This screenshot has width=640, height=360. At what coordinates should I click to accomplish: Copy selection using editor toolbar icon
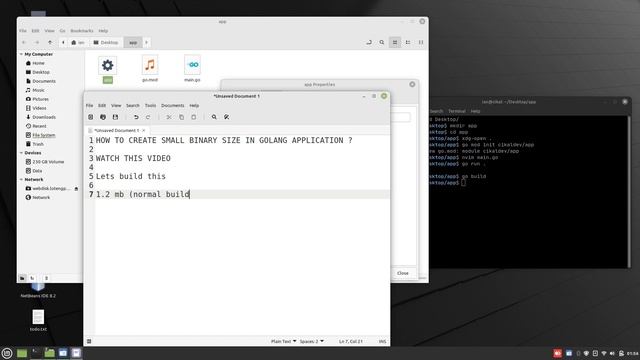[x=181, y=117]
